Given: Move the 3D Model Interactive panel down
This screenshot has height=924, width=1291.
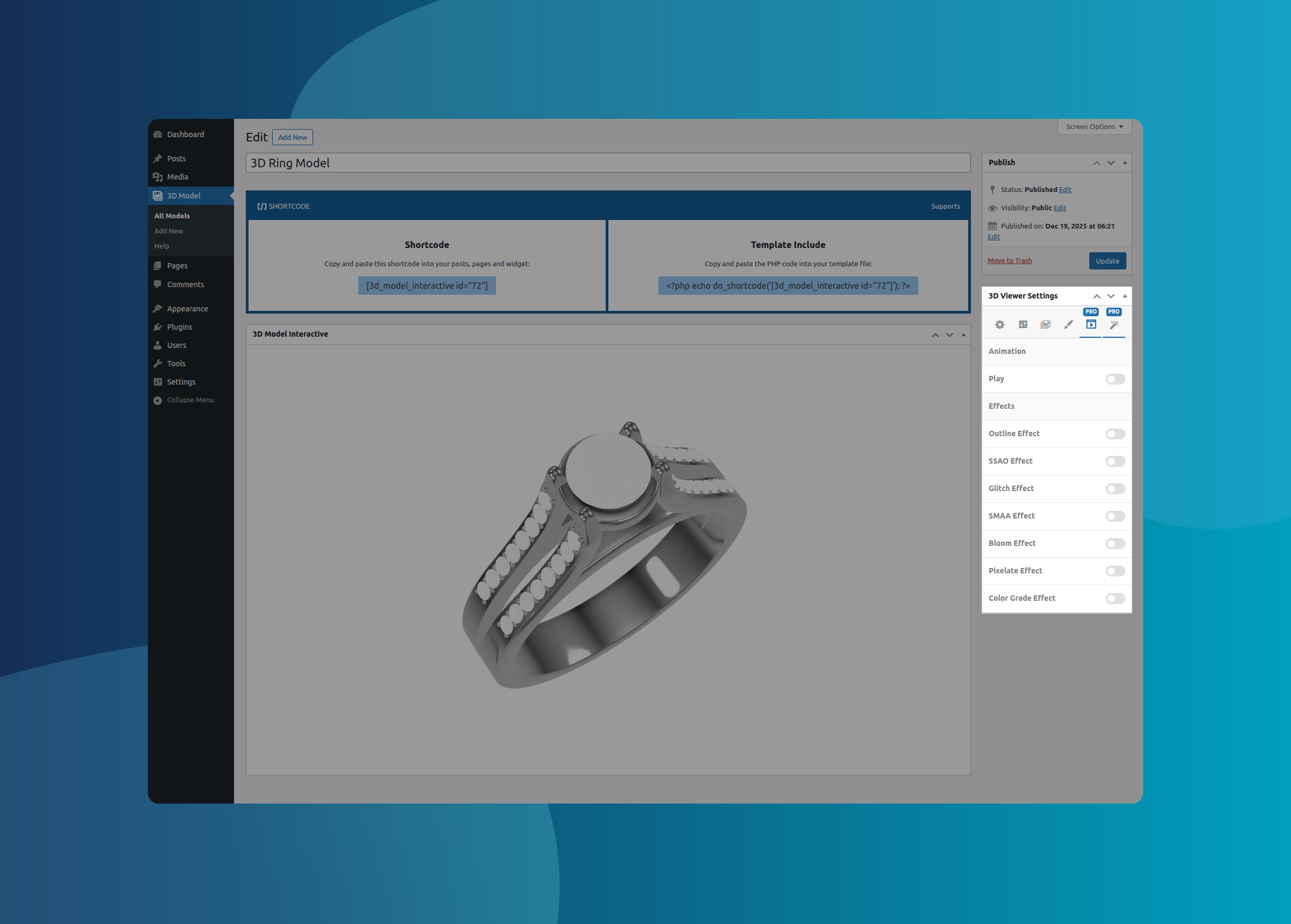Looking at the screenshot, I should click(949, 335).
